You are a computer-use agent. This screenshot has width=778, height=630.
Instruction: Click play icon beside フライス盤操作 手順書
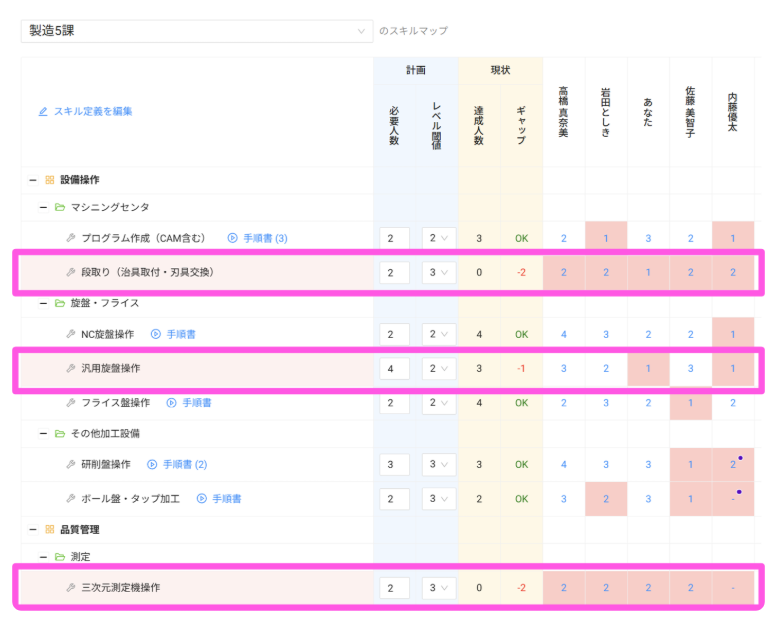171,403
